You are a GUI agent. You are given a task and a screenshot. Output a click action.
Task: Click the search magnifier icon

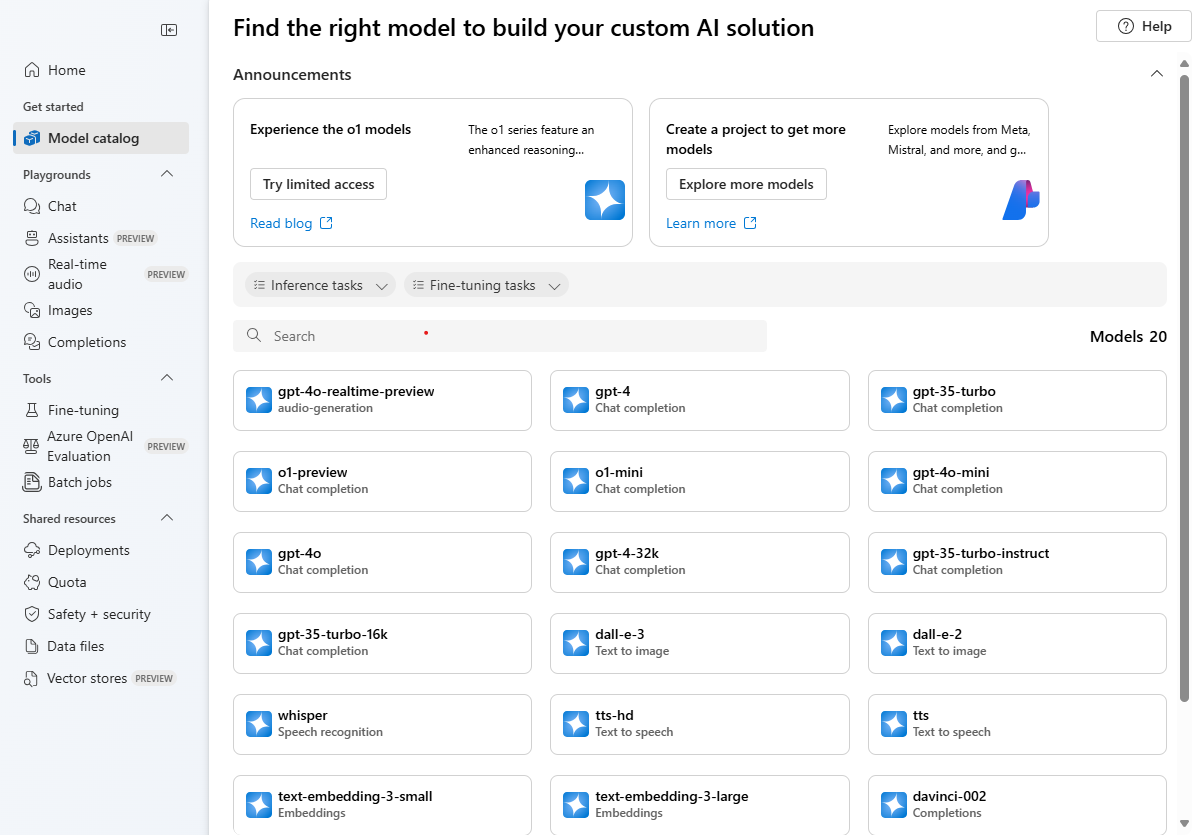254,336
